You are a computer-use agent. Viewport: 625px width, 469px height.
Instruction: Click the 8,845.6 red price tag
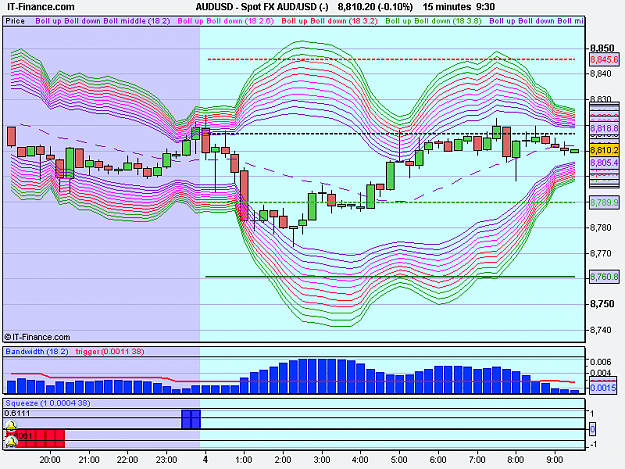click(x=604, y=60)
